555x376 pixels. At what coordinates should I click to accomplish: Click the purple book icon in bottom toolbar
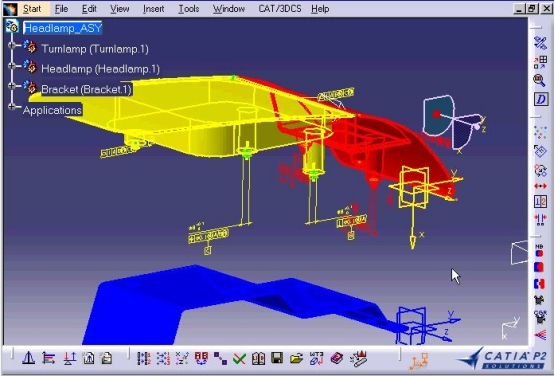click(x=337, y=359)
